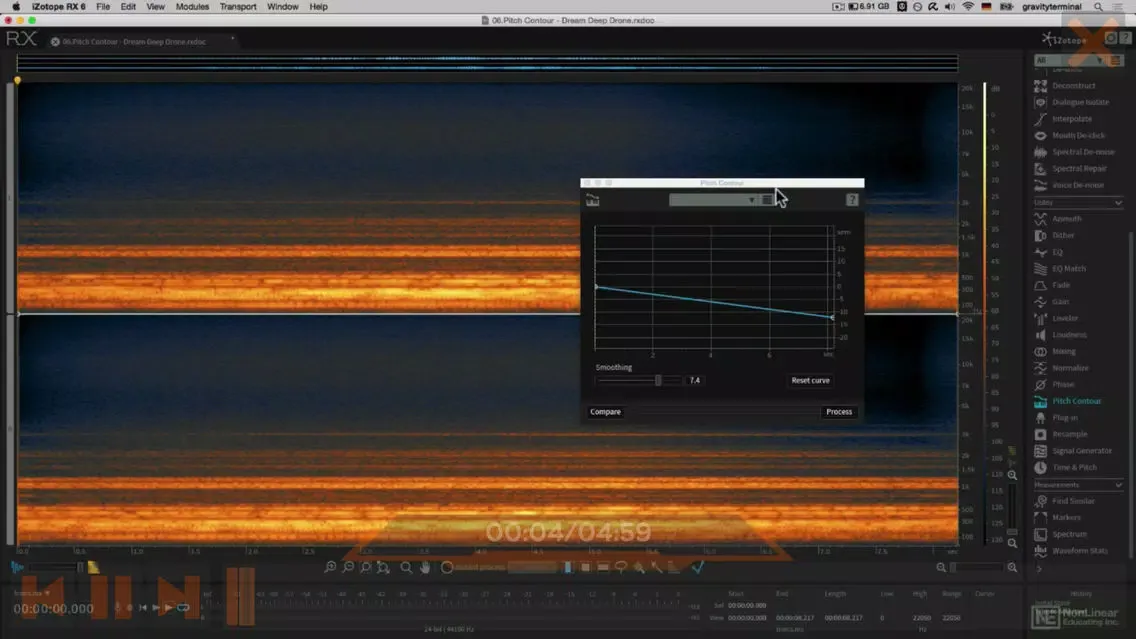Open Pitch Contour help question-mark icon
The height and width of the screenshot is (639, 1136).
[x=852, y=200]
